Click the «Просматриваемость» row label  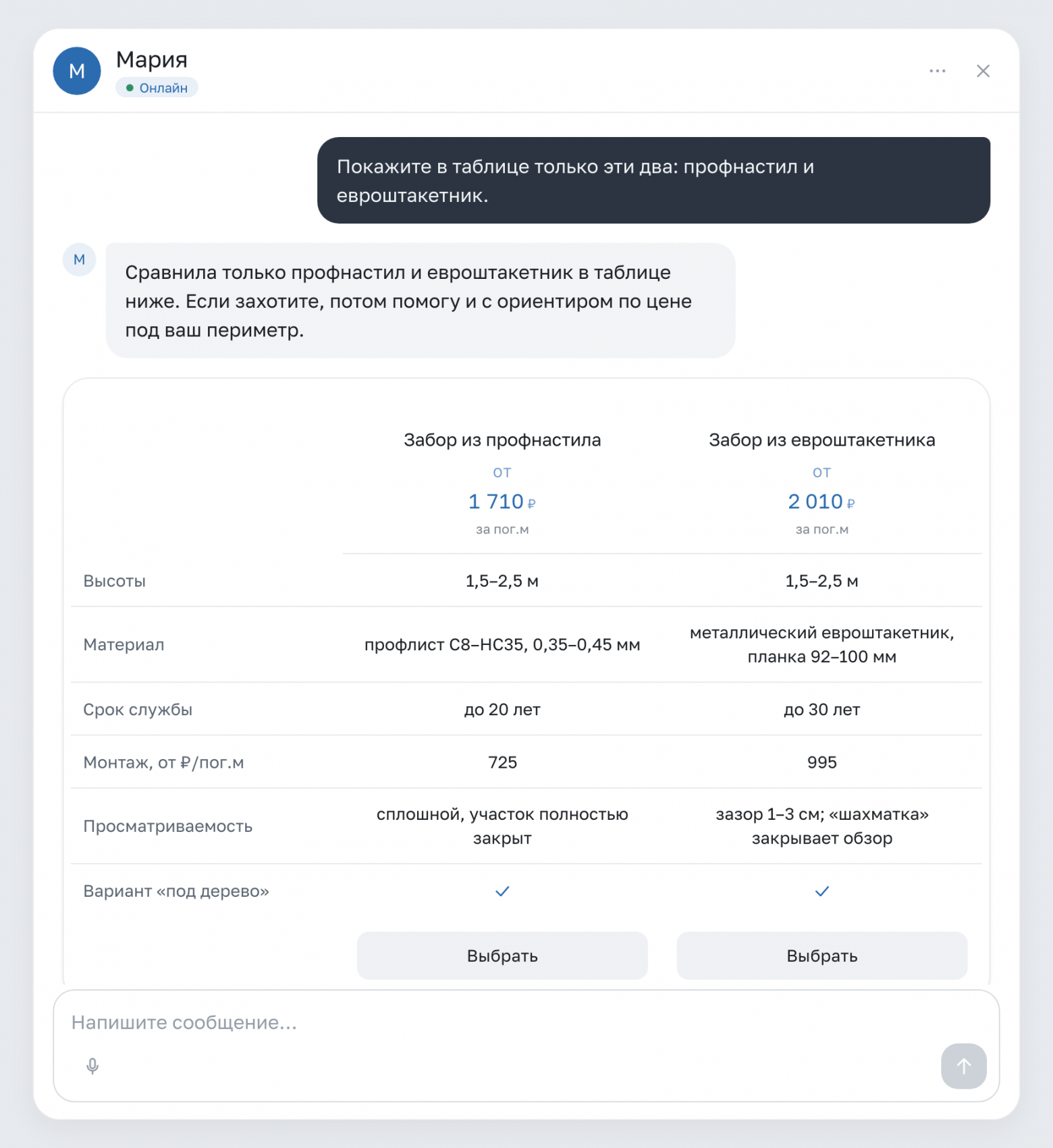point(167,826)
